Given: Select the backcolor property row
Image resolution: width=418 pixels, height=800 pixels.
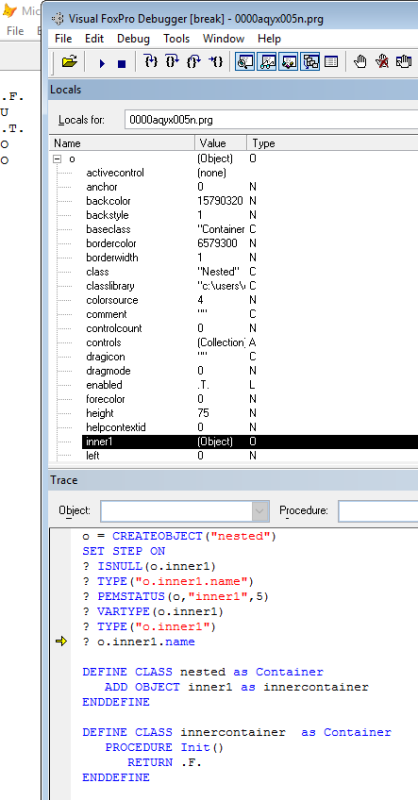Looking at the screenshot, I should 250,201.
